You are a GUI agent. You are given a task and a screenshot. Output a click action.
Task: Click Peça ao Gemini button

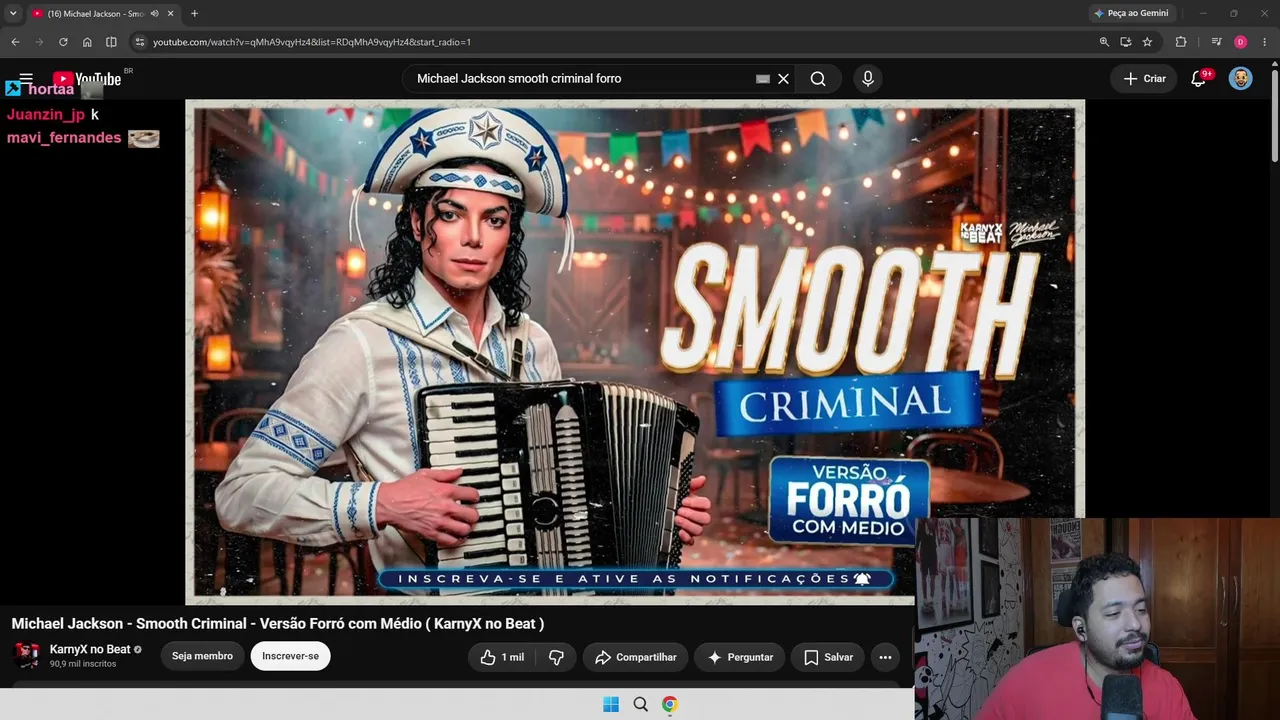1131,13
